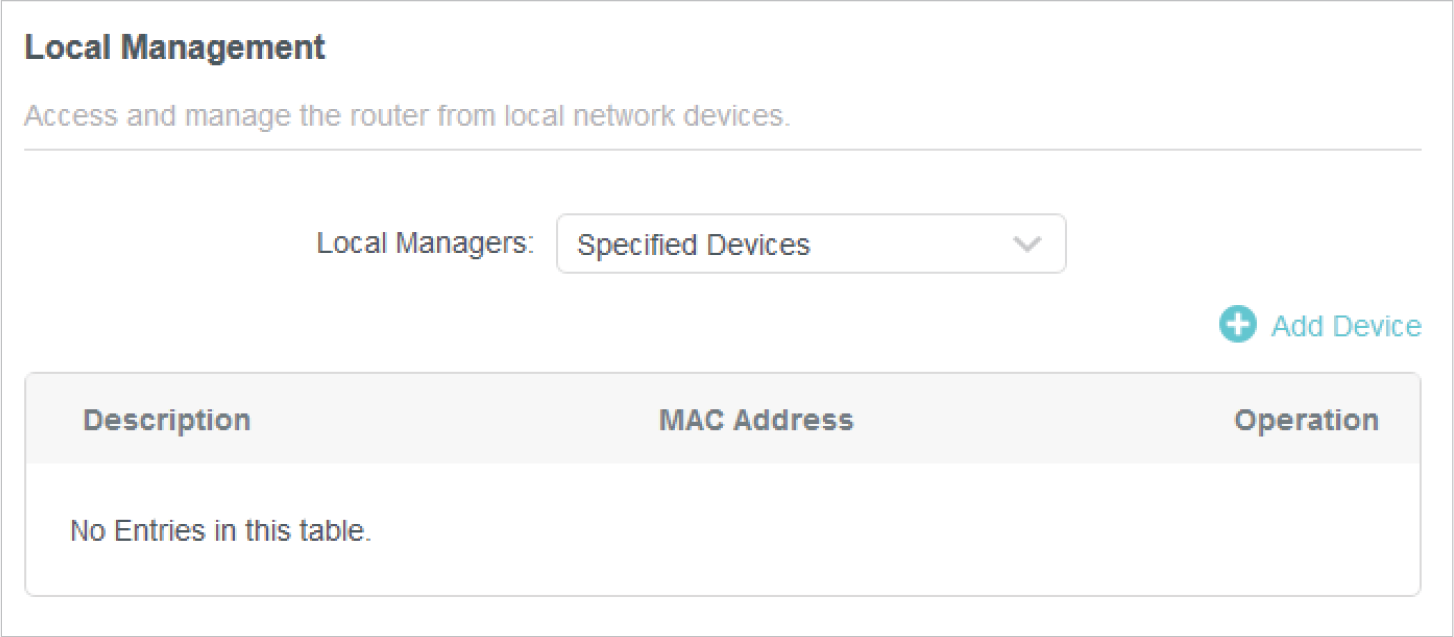Click the Specified Devices selected value
Viewport: 1454px width, 637px height.
click(693, 245)
